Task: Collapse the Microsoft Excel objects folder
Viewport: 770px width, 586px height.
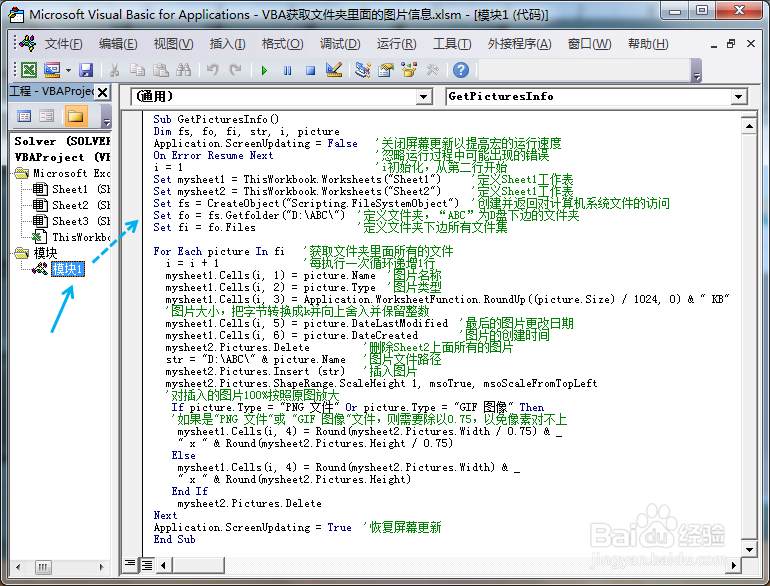Action: pyautogui.click(x=22, y=173)
